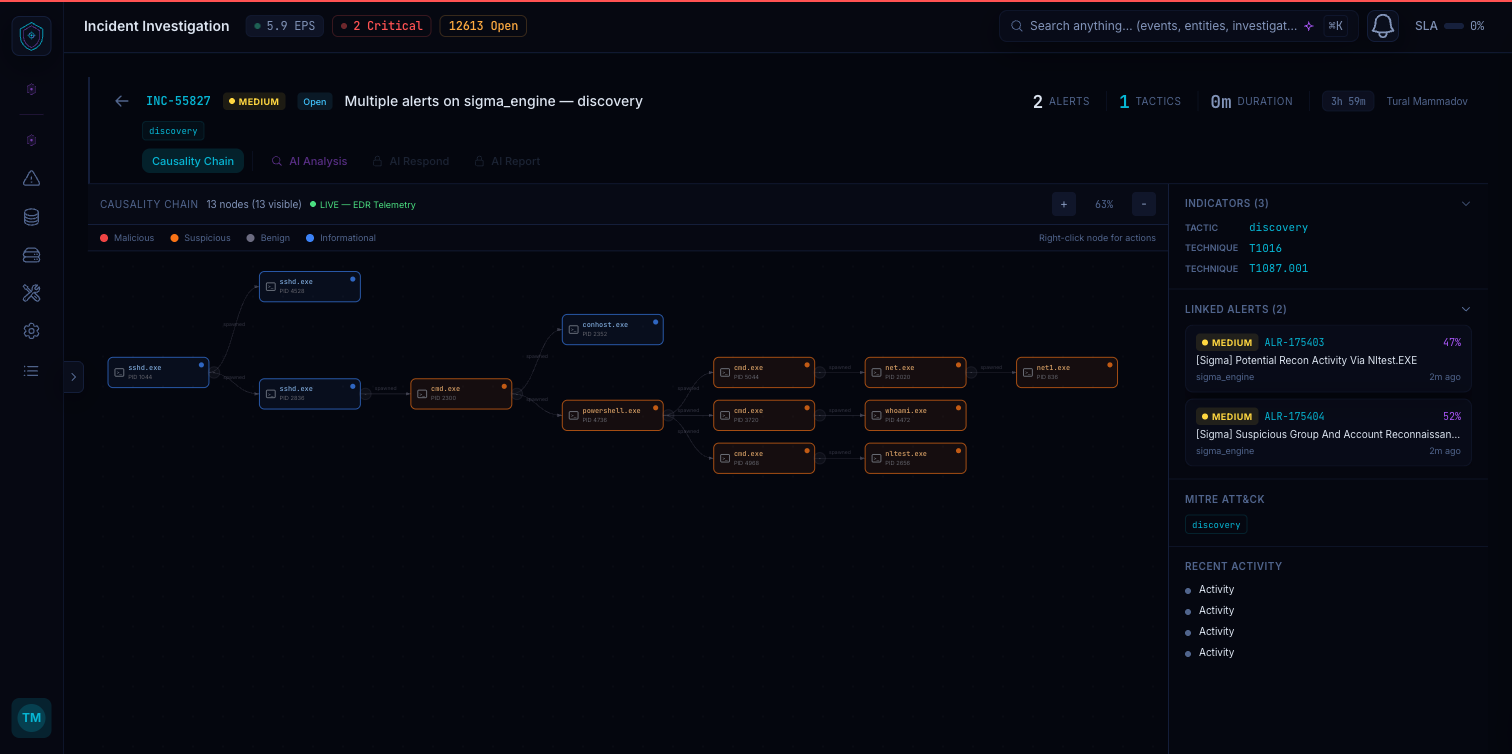Open the settings gear icon in sidebar
This screenshot has height=754, width=1512.
[x=31, y=331]
